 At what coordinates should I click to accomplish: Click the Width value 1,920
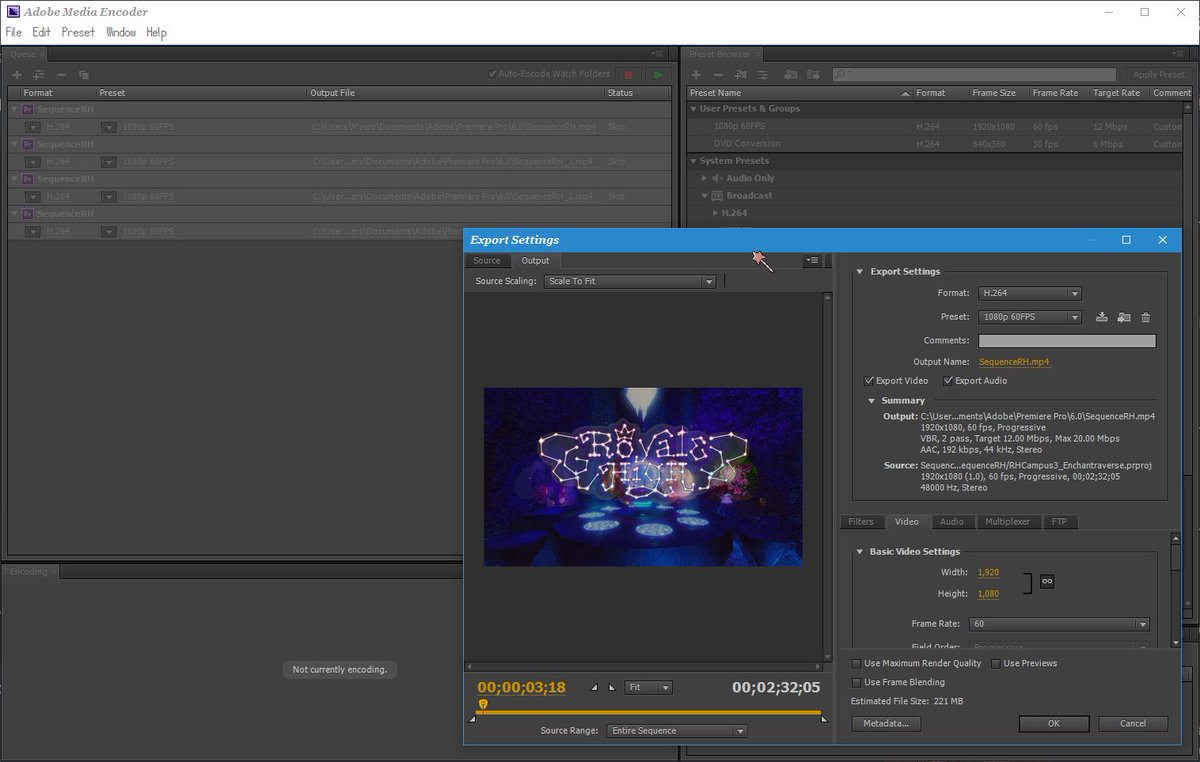(988, 573)
